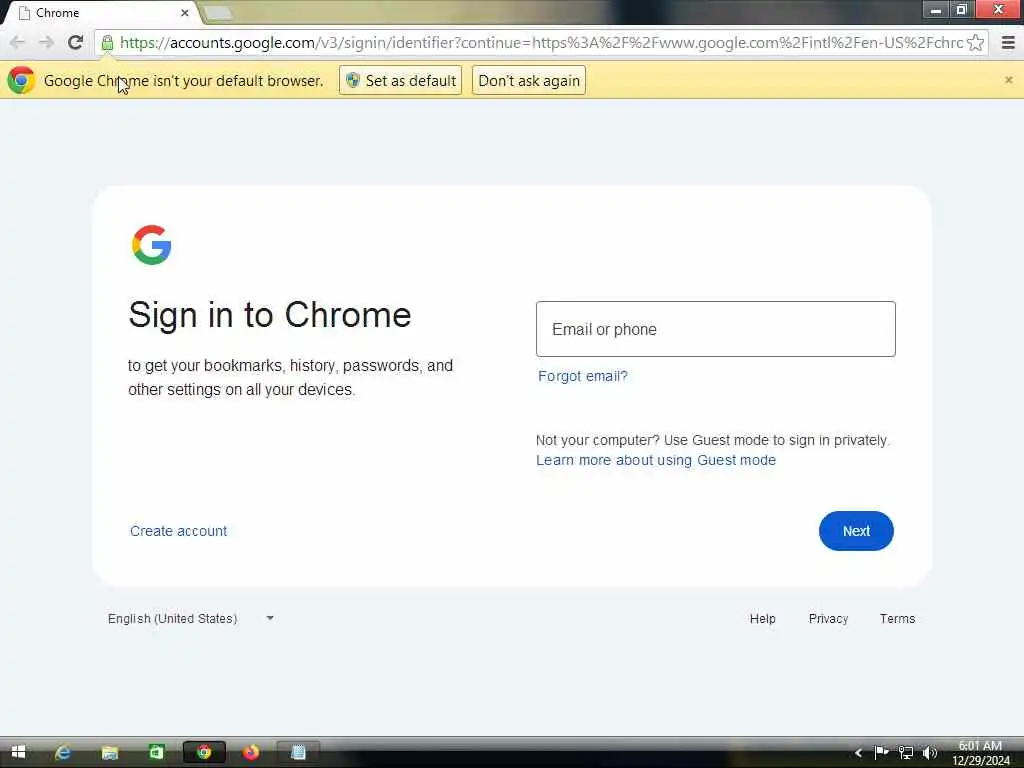The height and width of the screenshot is (768, 1024).
Task: Click the Google G logo
Action: [152, 245]
